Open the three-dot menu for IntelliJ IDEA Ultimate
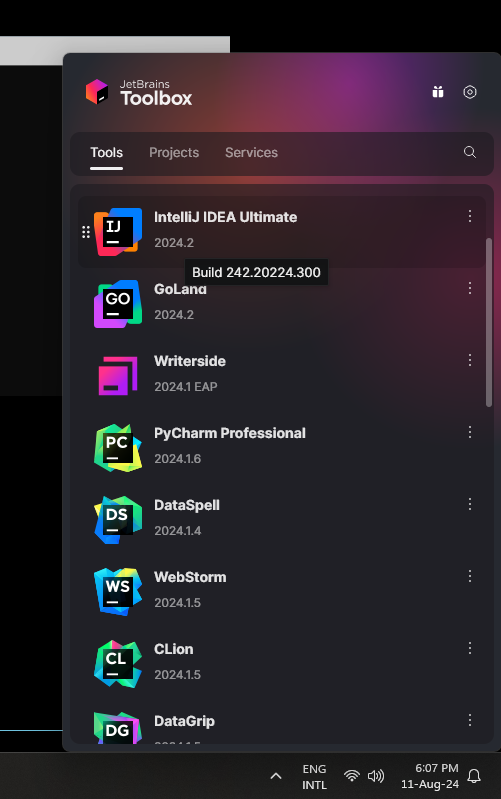The width and height of the screenshot is (501, 799). pos(469,216)
